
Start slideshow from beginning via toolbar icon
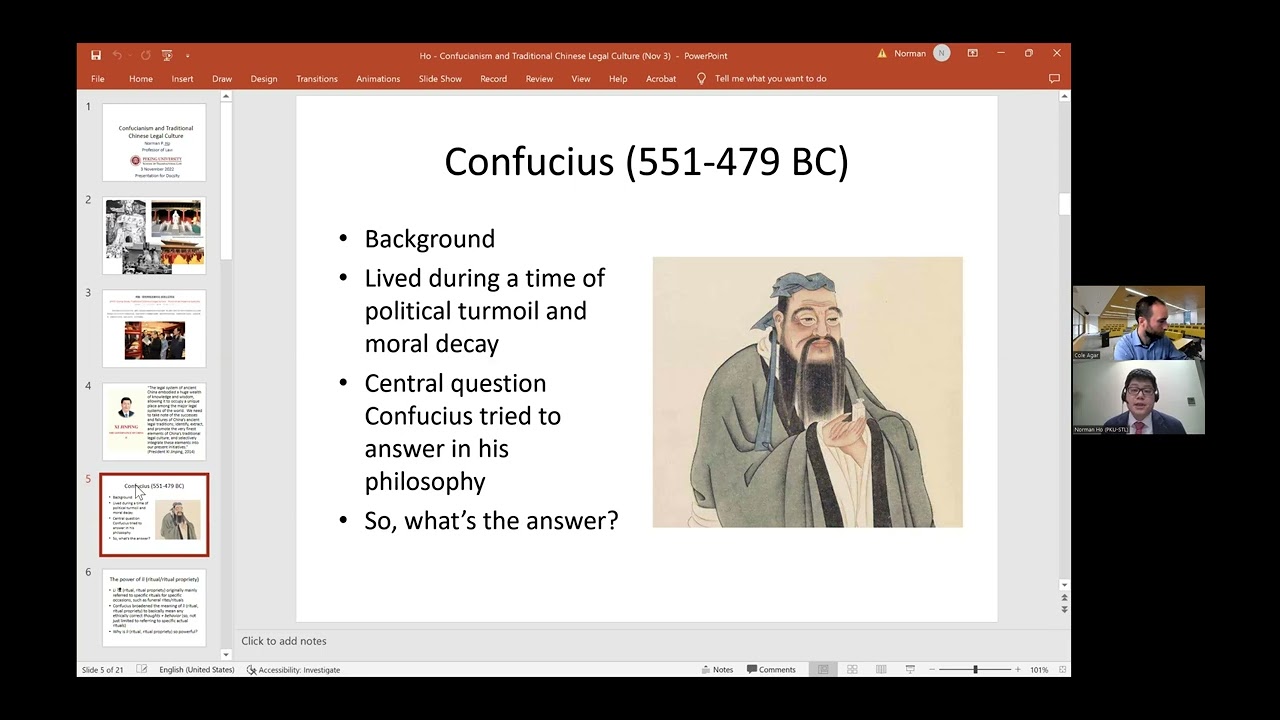167,55
